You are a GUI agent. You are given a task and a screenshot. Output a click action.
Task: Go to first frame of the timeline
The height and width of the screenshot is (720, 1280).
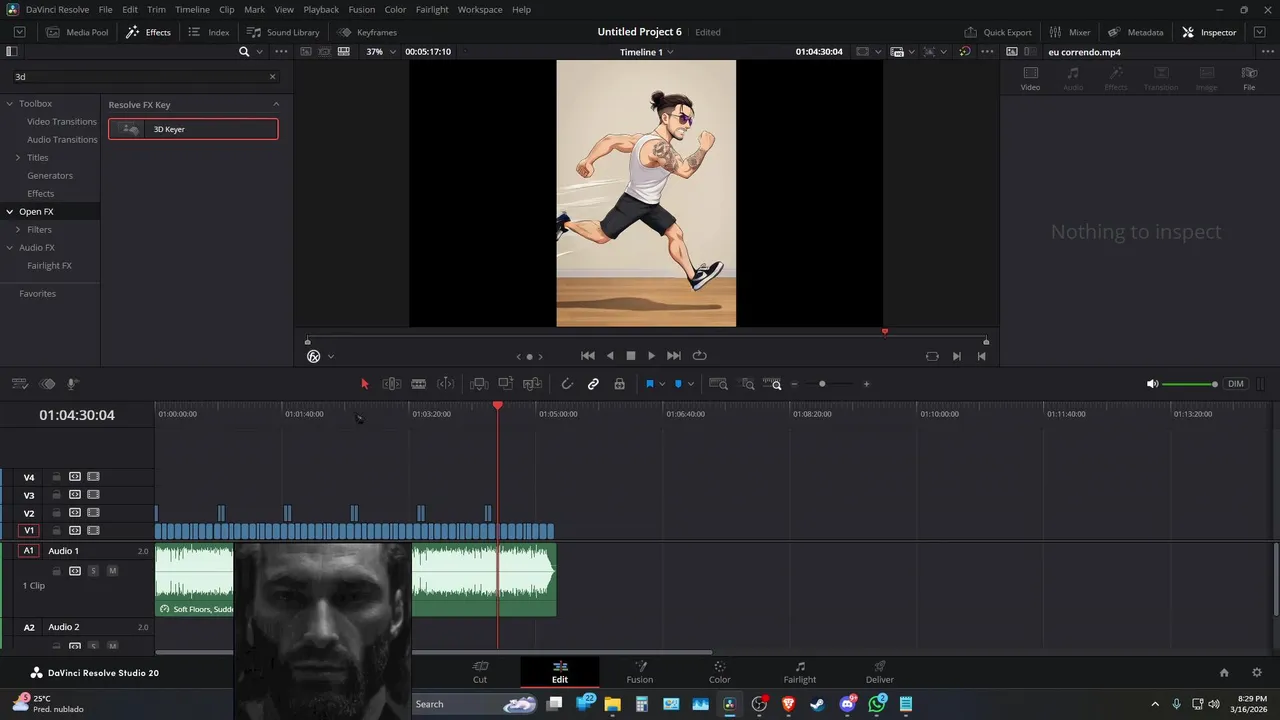[588, 356]
